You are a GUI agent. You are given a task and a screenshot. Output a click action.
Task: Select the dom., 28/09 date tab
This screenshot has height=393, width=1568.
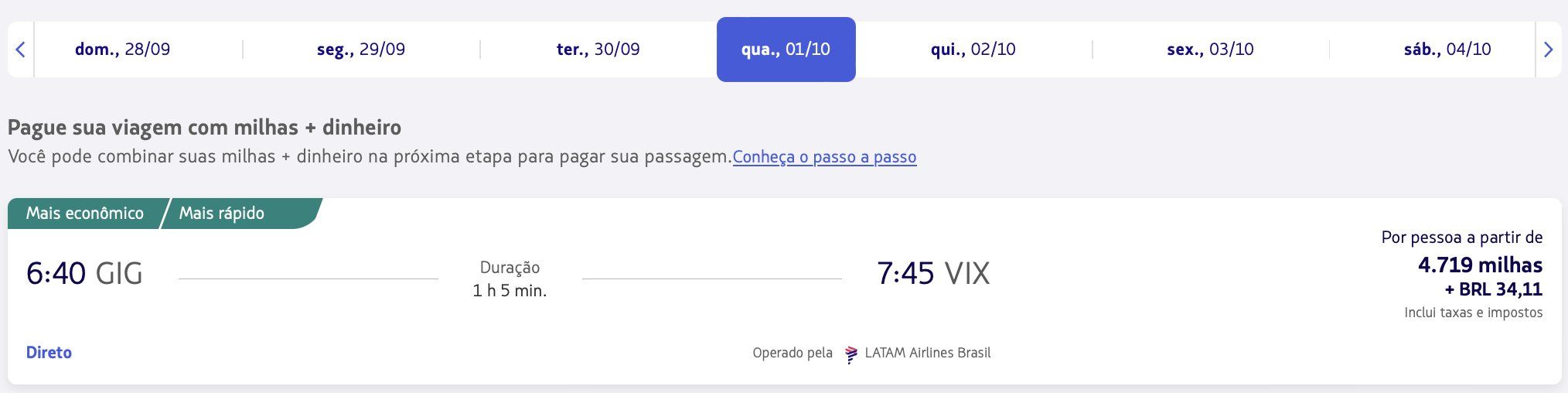pos(122,50)
